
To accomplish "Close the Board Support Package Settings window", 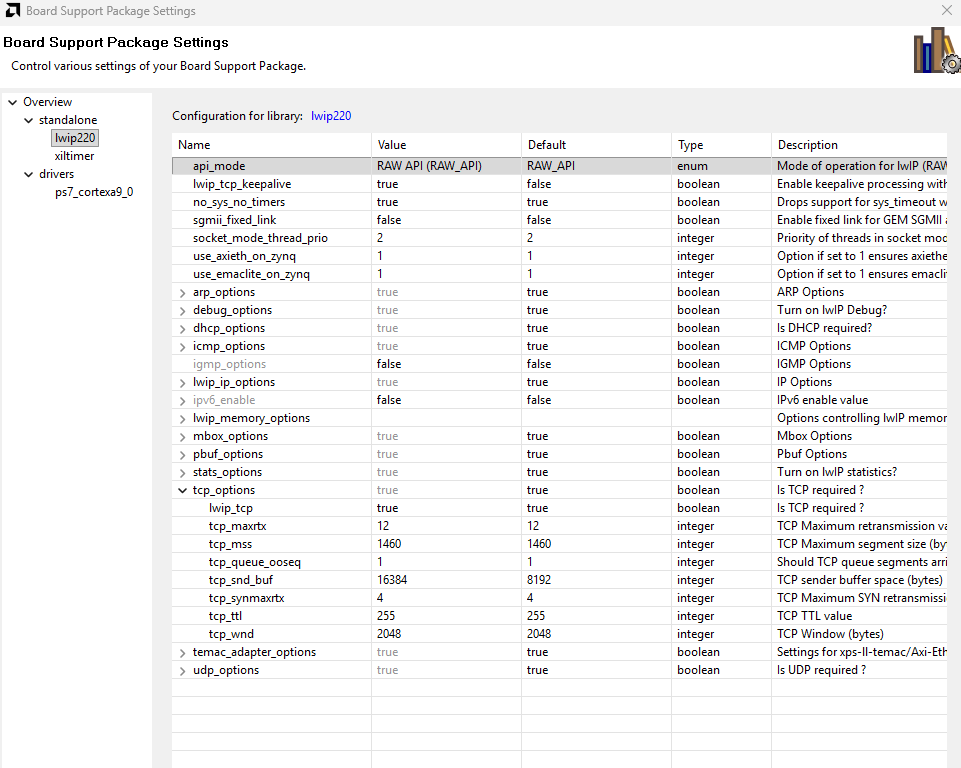I will point(946,10).
